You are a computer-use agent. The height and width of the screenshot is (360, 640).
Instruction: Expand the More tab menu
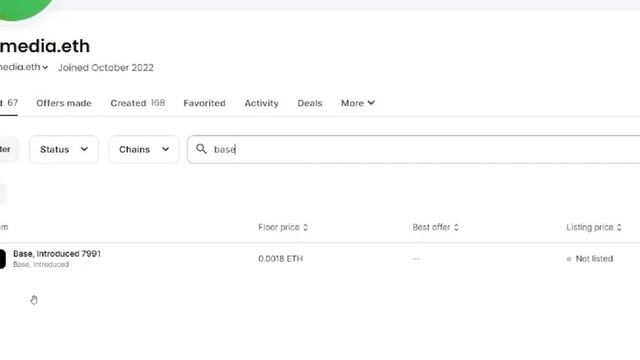click(x=358, y=103)
